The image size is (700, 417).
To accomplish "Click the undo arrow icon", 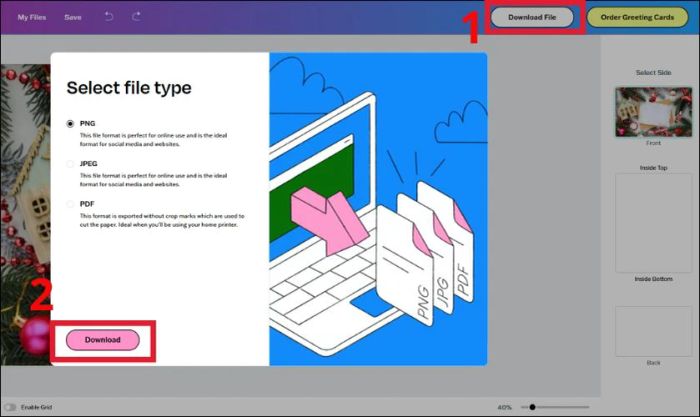I will [x=109, y=17].
